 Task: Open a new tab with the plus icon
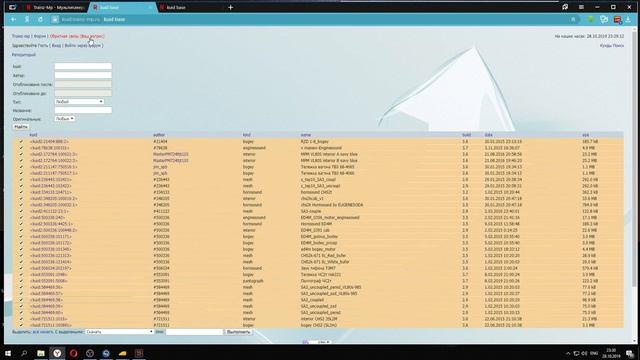(x=231, y=7)
